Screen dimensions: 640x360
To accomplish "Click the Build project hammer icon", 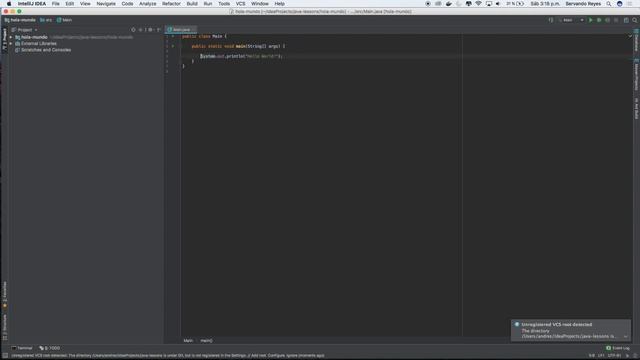I will click(x=551, y=20).
